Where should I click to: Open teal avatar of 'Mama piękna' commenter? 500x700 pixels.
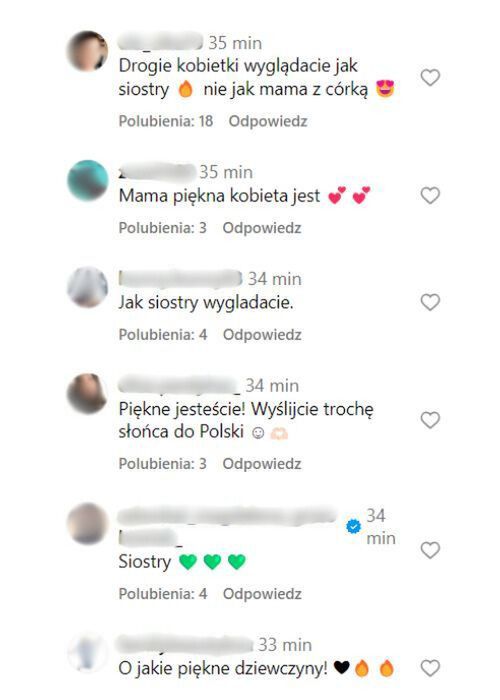tap(88, 180)
